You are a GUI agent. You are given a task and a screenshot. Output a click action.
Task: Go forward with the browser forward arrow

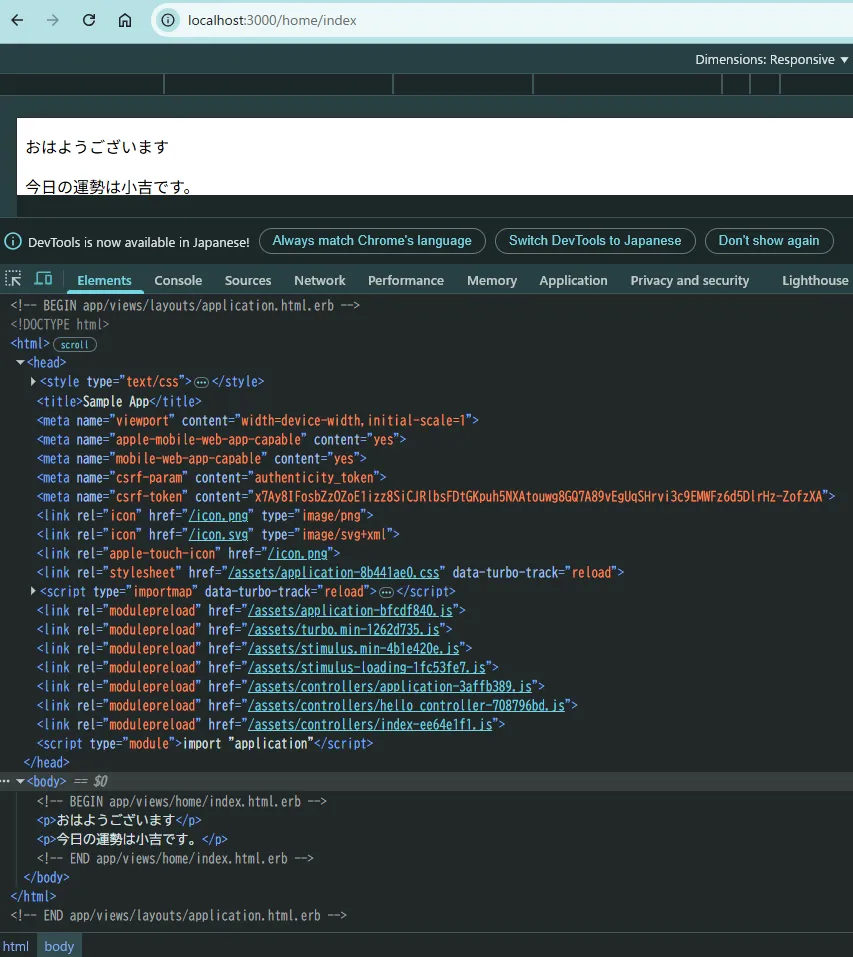[53, 20]
